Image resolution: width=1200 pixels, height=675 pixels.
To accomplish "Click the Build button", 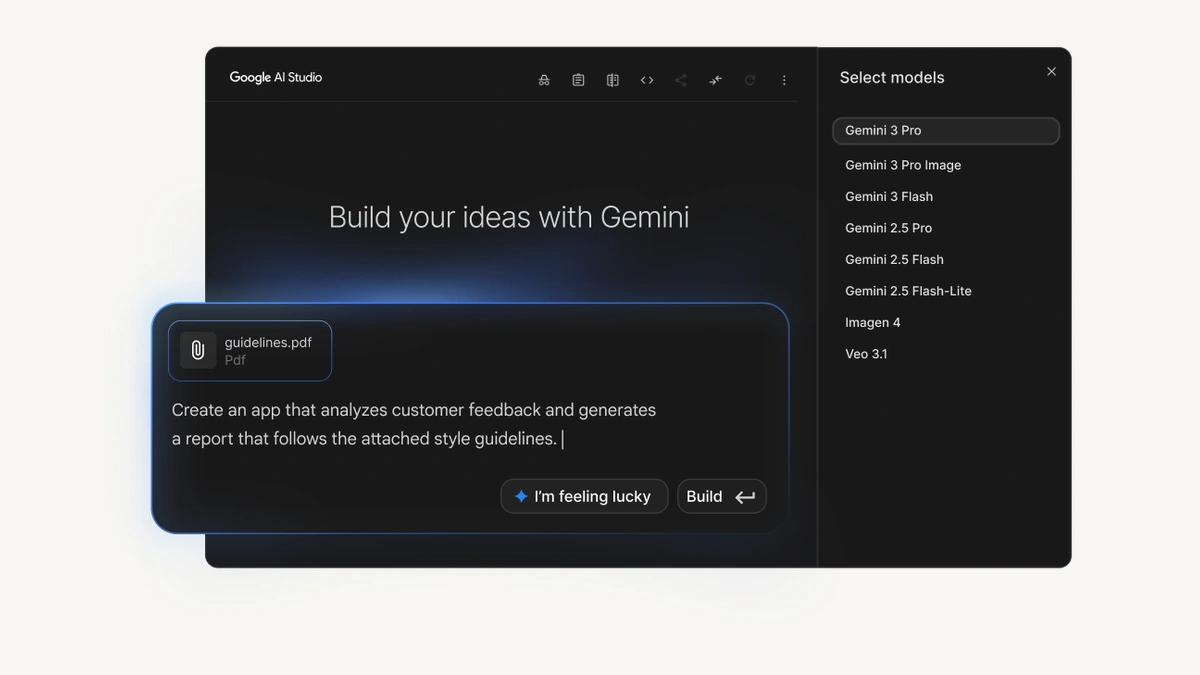I will [x=722, y=496].
